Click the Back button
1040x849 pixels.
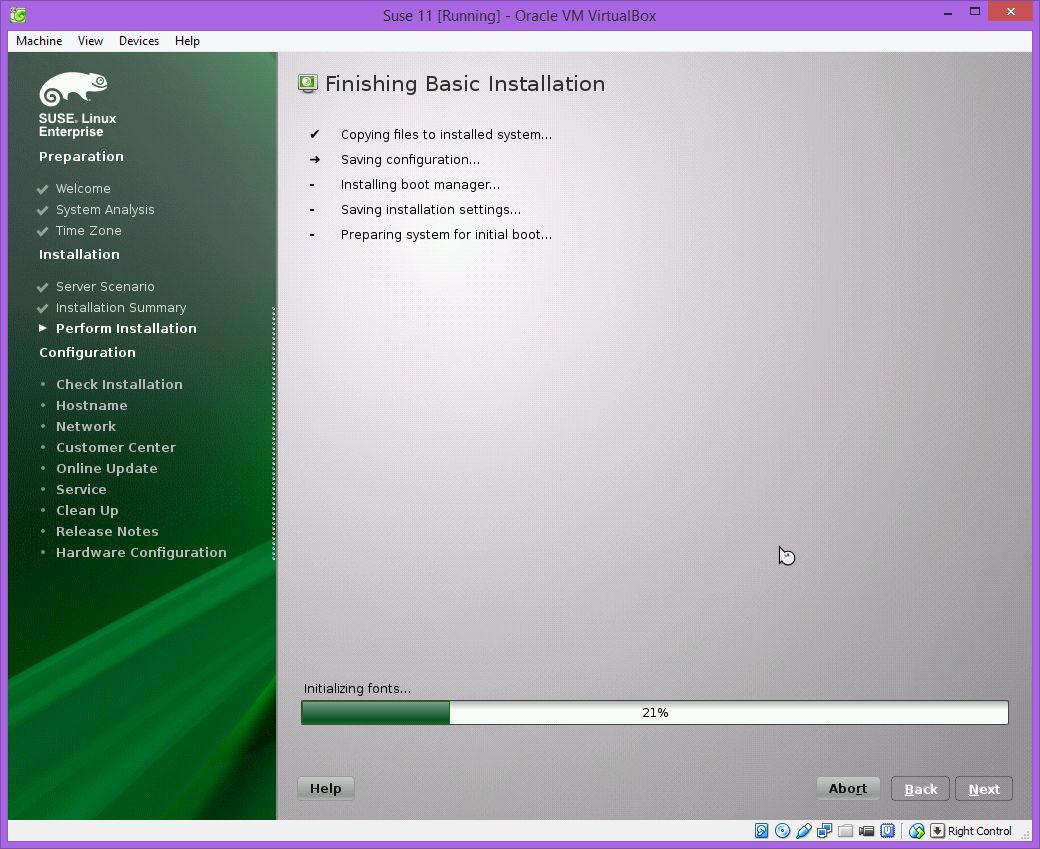pos(921,789)
